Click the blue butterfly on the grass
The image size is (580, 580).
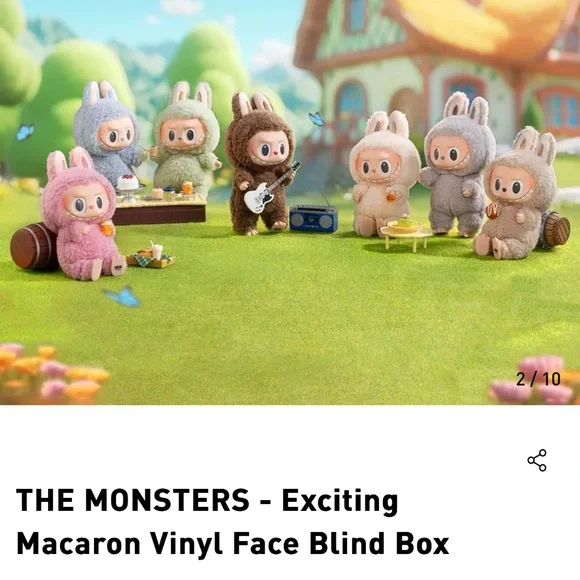pos(123,297)
